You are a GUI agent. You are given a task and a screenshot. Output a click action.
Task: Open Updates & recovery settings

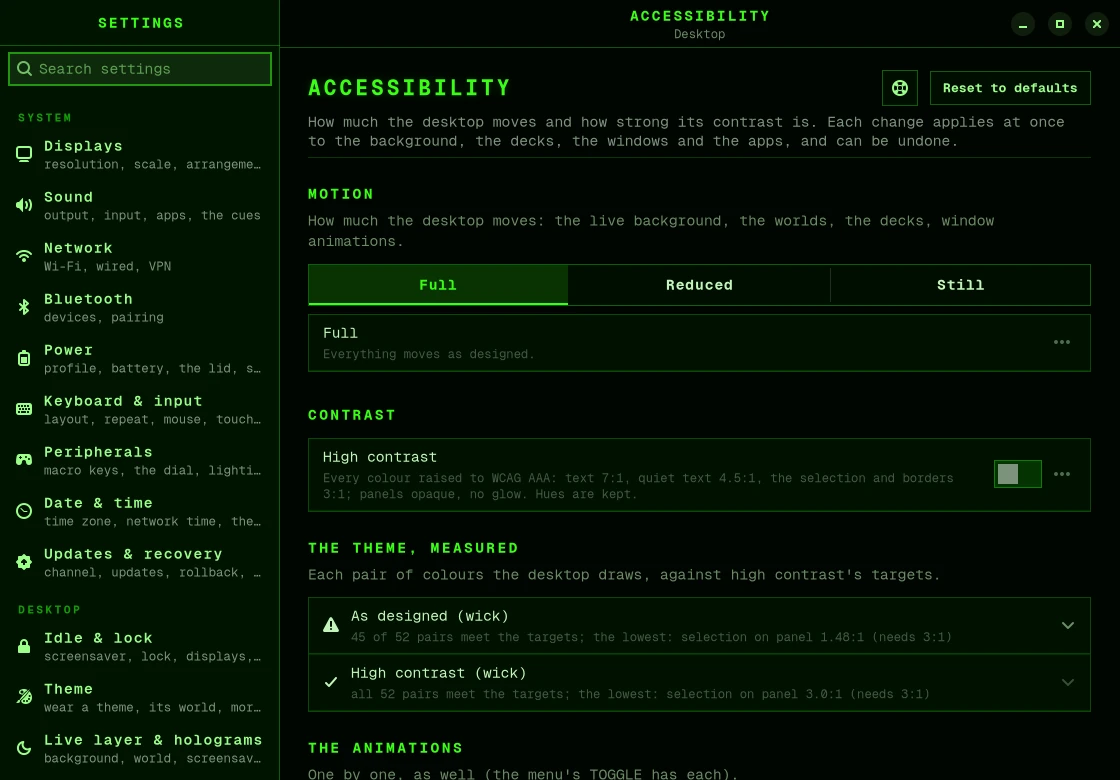[x=140, y=562]
